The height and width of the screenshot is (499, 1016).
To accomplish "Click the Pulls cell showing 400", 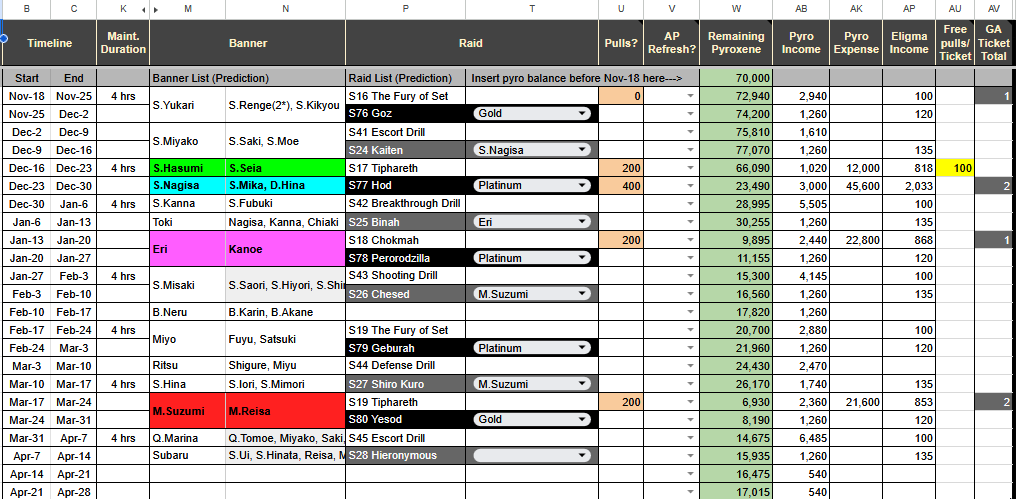I will 621,186.
